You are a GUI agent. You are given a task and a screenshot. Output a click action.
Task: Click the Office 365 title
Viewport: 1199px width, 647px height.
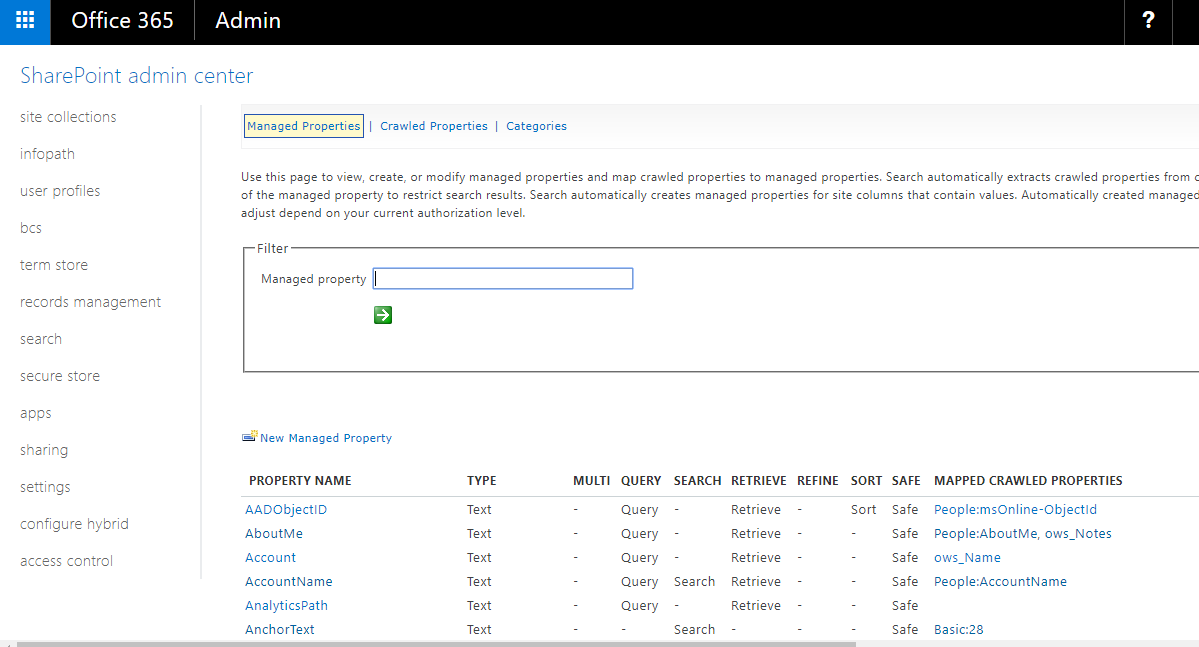click(x=122, y=21)
